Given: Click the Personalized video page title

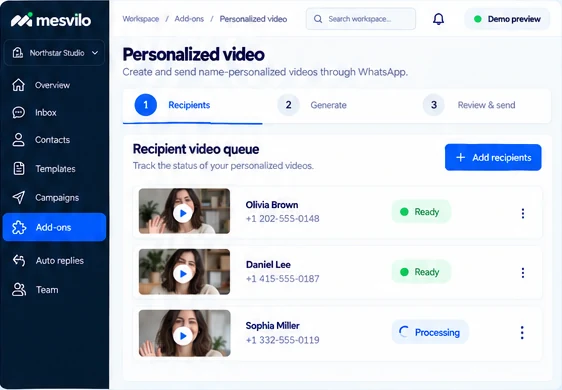Looking at the screenshot, I should click(194, 54).
